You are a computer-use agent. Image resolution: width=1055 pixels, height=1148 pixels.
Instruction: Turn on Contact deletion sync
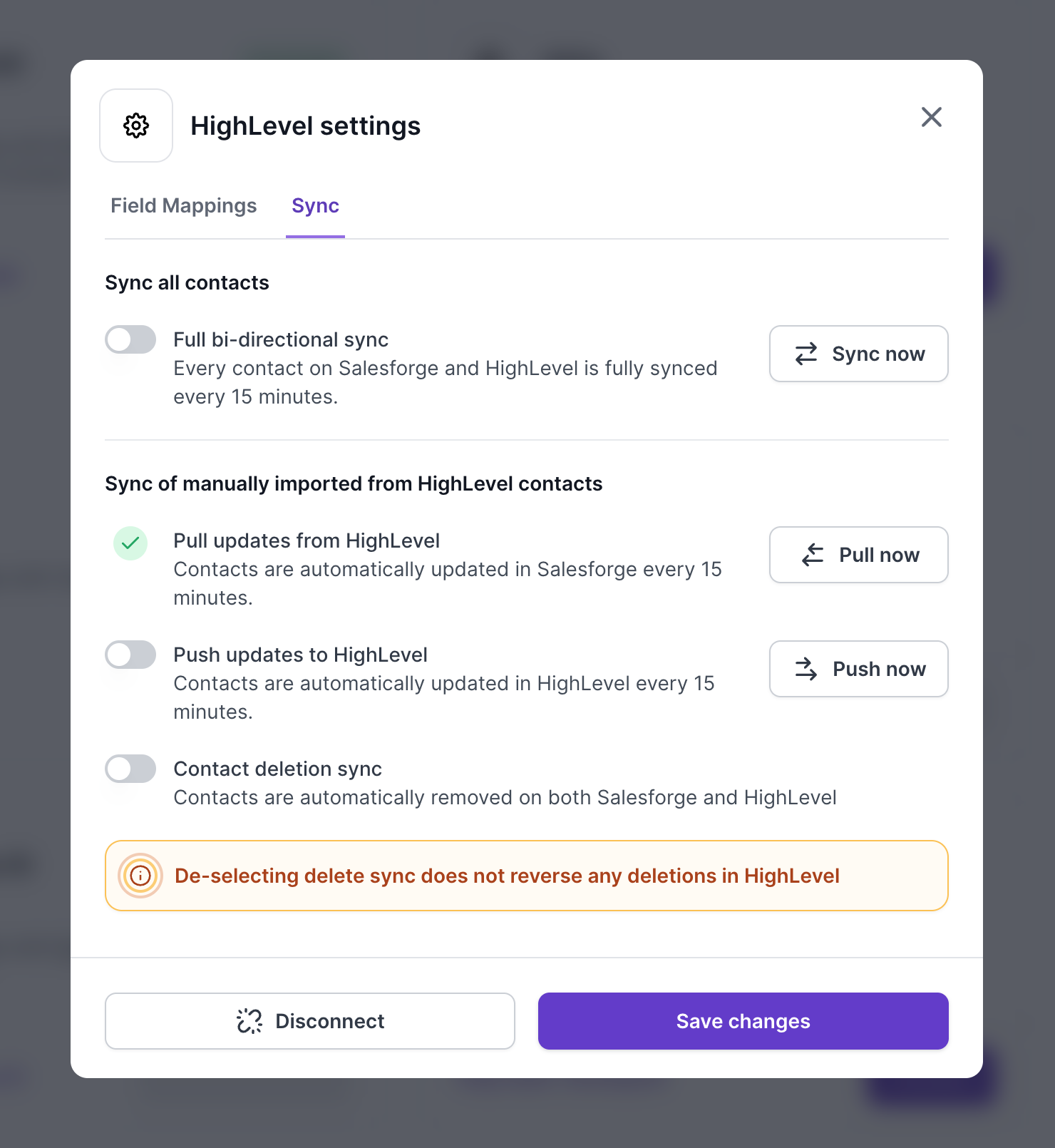(130, 769)
